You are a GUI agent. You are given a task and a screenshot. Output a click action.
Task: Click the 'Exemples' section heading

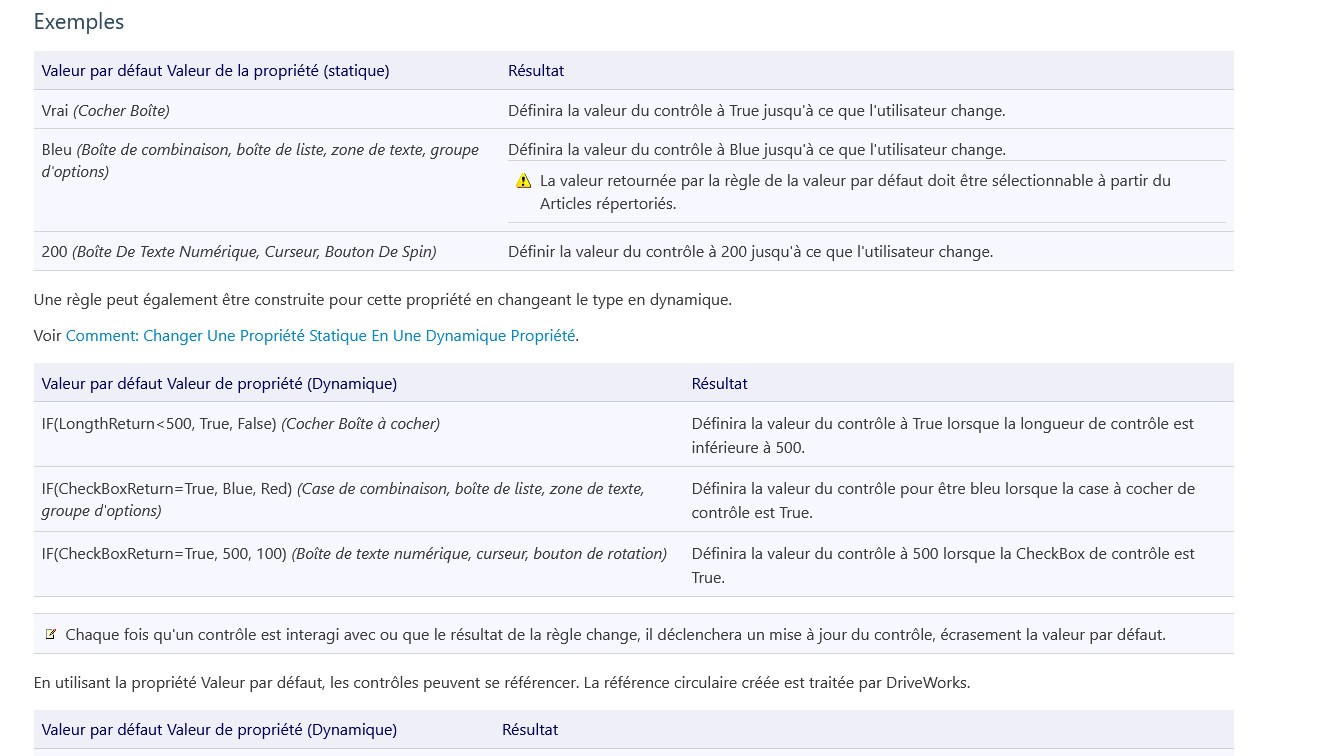point(79,21)
